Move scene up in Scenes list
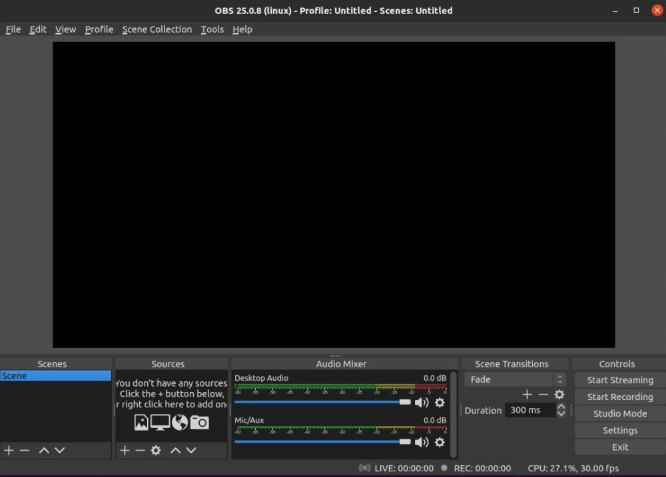Viewport: 666px width, 477px height. click(44, 451)
